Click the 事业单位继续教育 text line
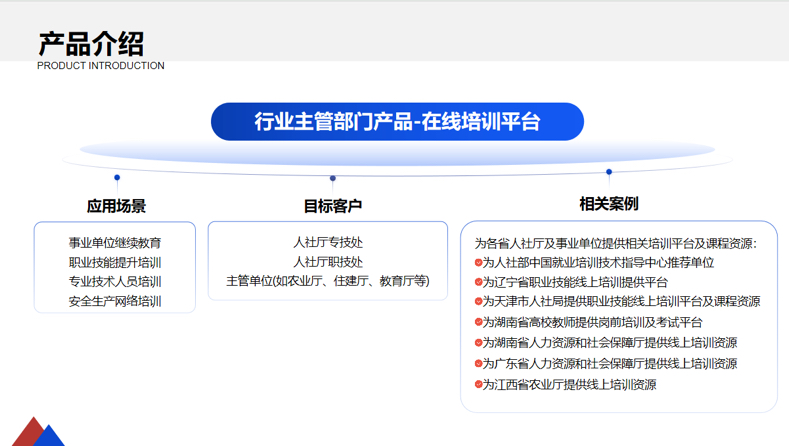The image size is (789, 446). coord(115,242)
